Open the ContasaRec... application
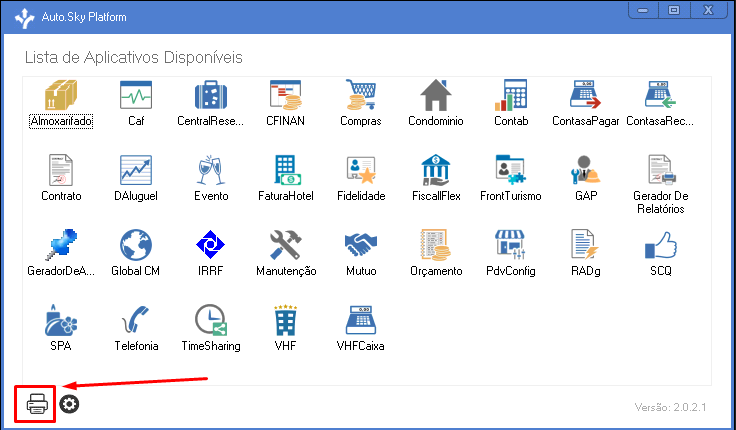This screenshot has height=430, width=736. (660, 95)
